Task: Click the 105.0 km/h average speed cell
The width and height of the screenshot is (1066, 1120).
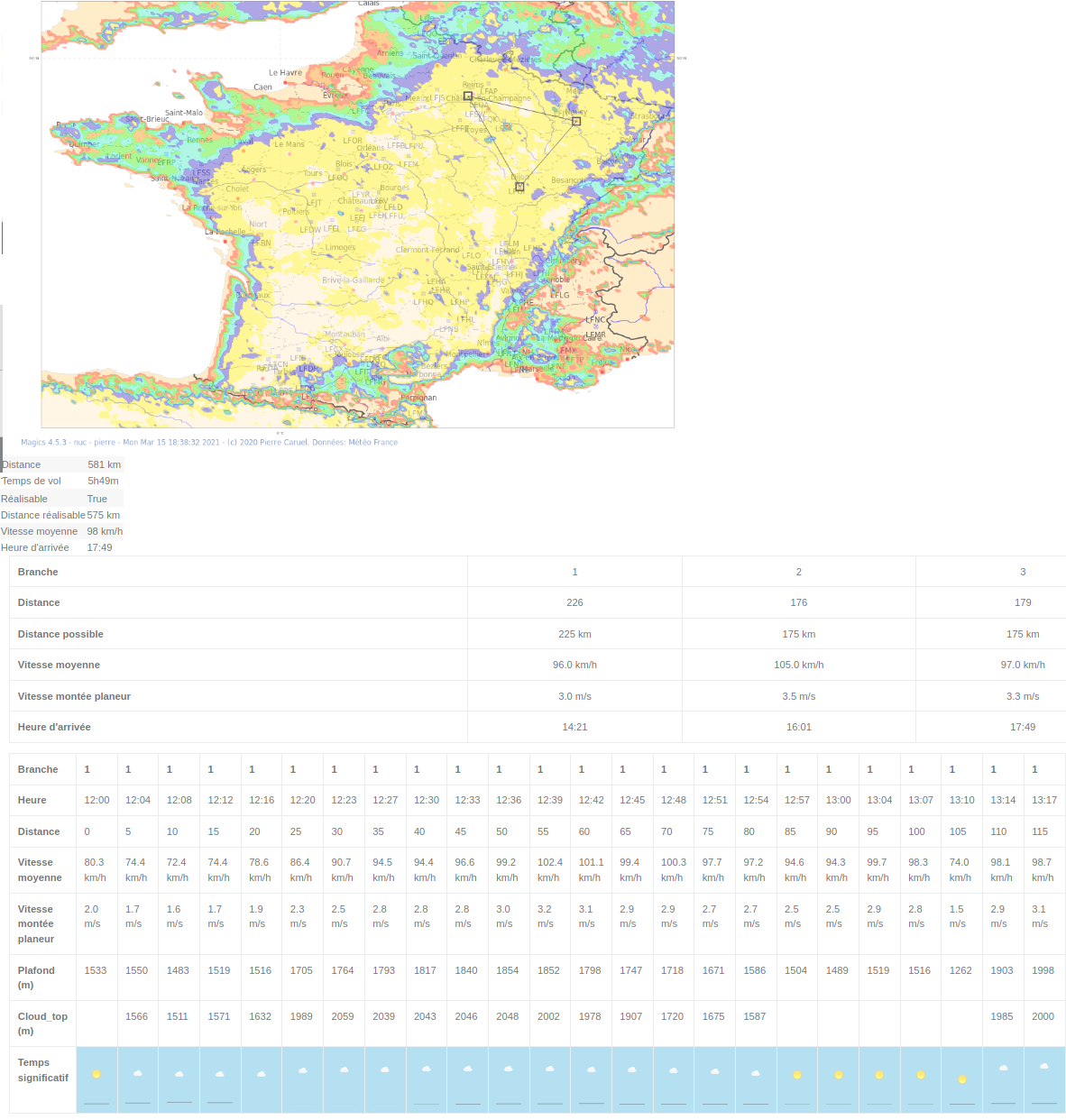Action: tap(798, 665)
